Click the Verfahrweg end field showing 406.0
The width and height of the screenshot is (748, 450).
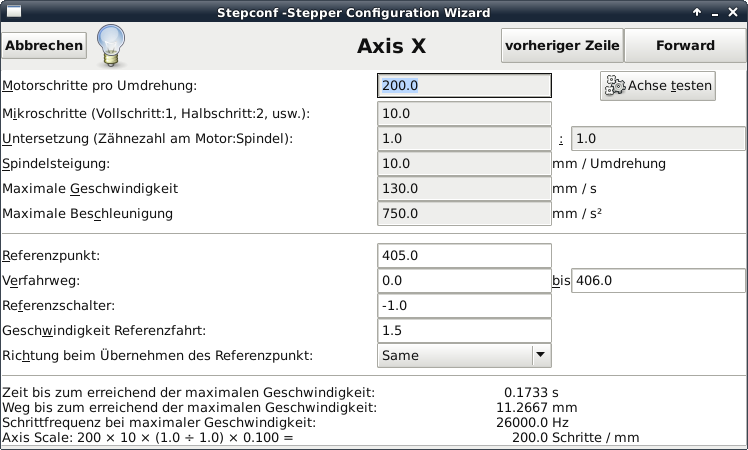tap(657, 281)
